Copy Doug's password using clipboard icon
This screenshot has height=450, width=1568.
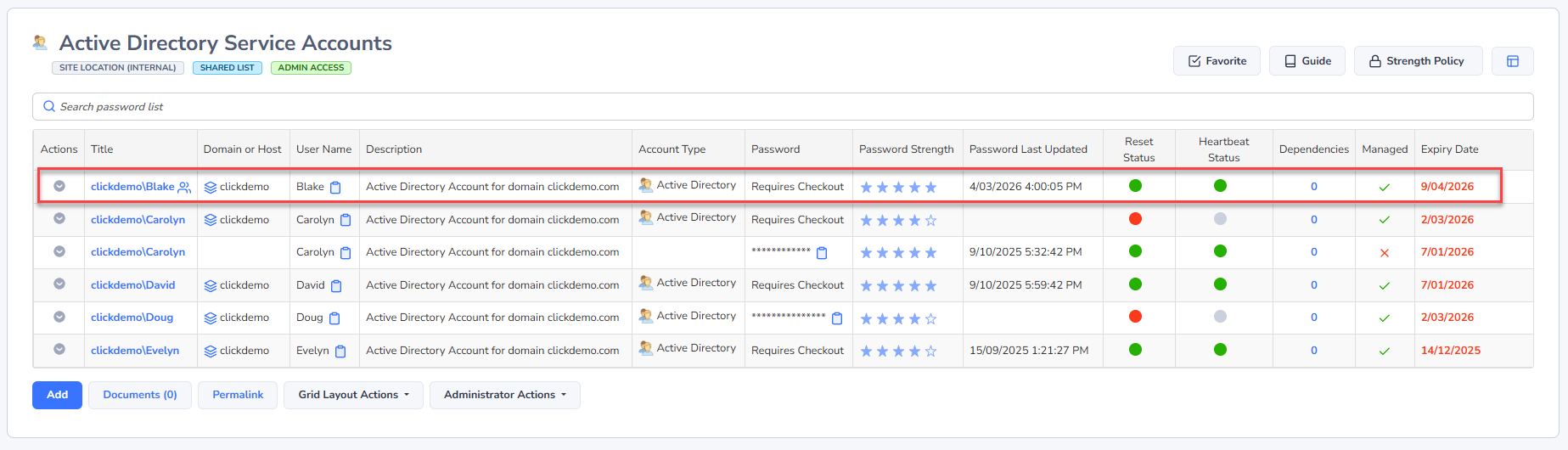pyautogui.click(x=837, y=318)
